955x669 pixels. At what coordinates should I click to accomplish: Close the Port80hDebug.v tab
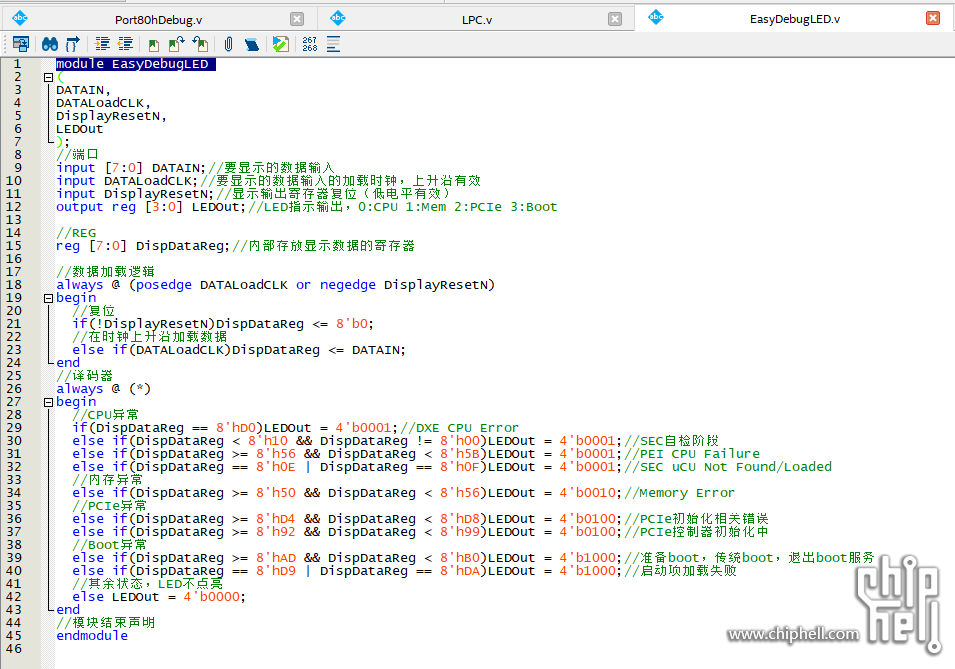(x=297, y=19)
